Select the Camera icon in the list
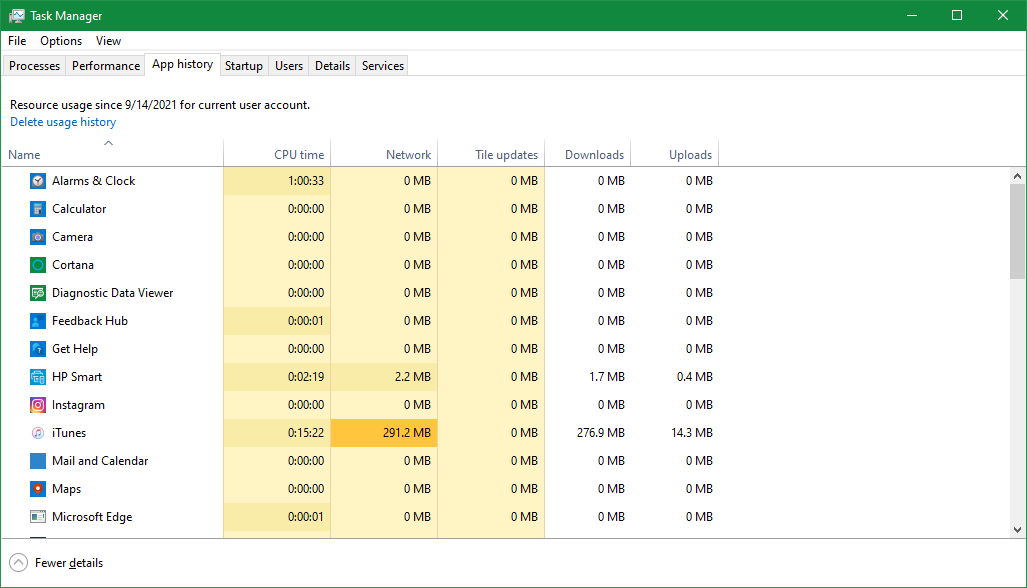 [37, 236]
